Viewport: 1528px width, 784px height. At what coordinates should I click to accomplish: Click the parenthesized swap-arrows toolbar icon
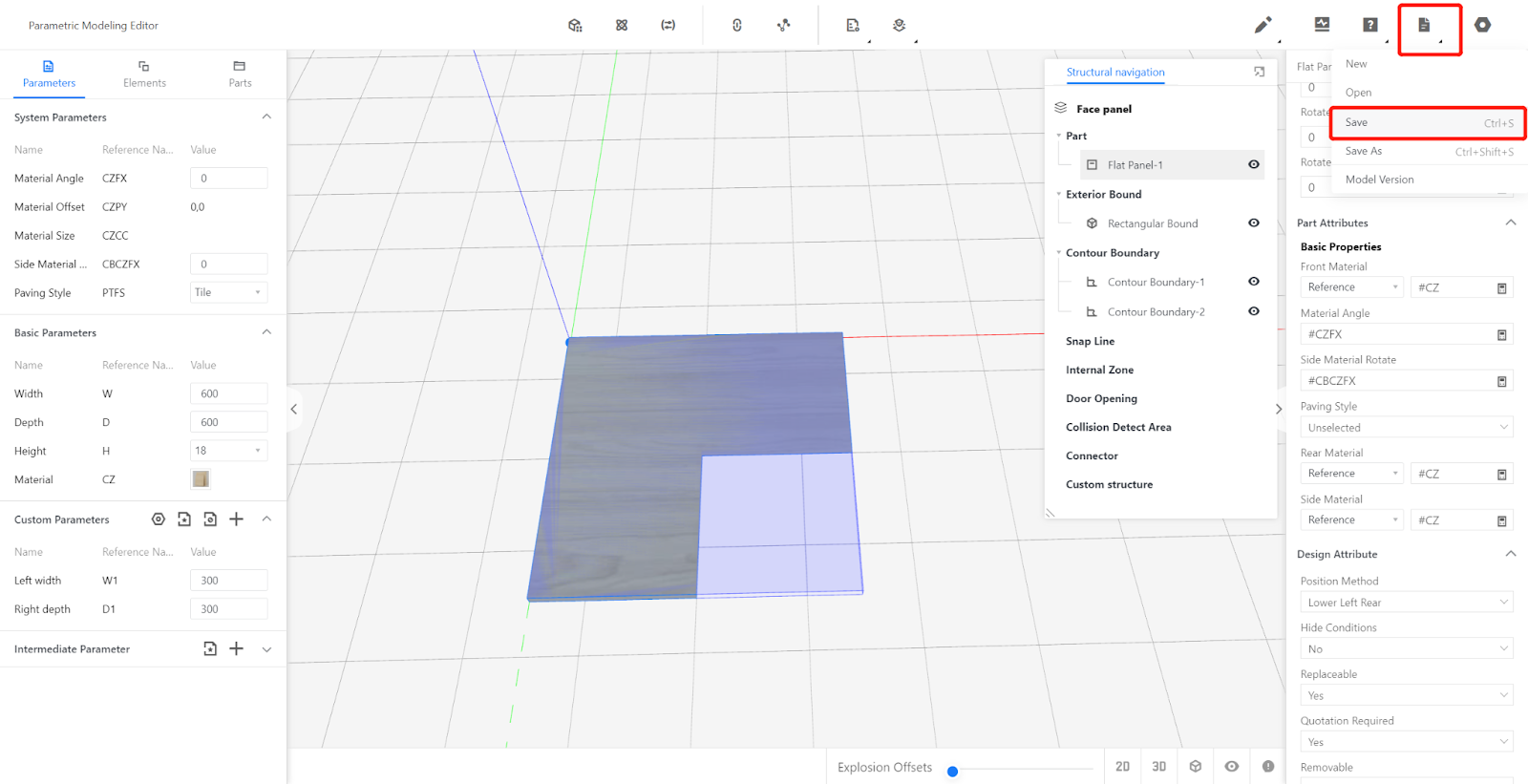[668, 26]
